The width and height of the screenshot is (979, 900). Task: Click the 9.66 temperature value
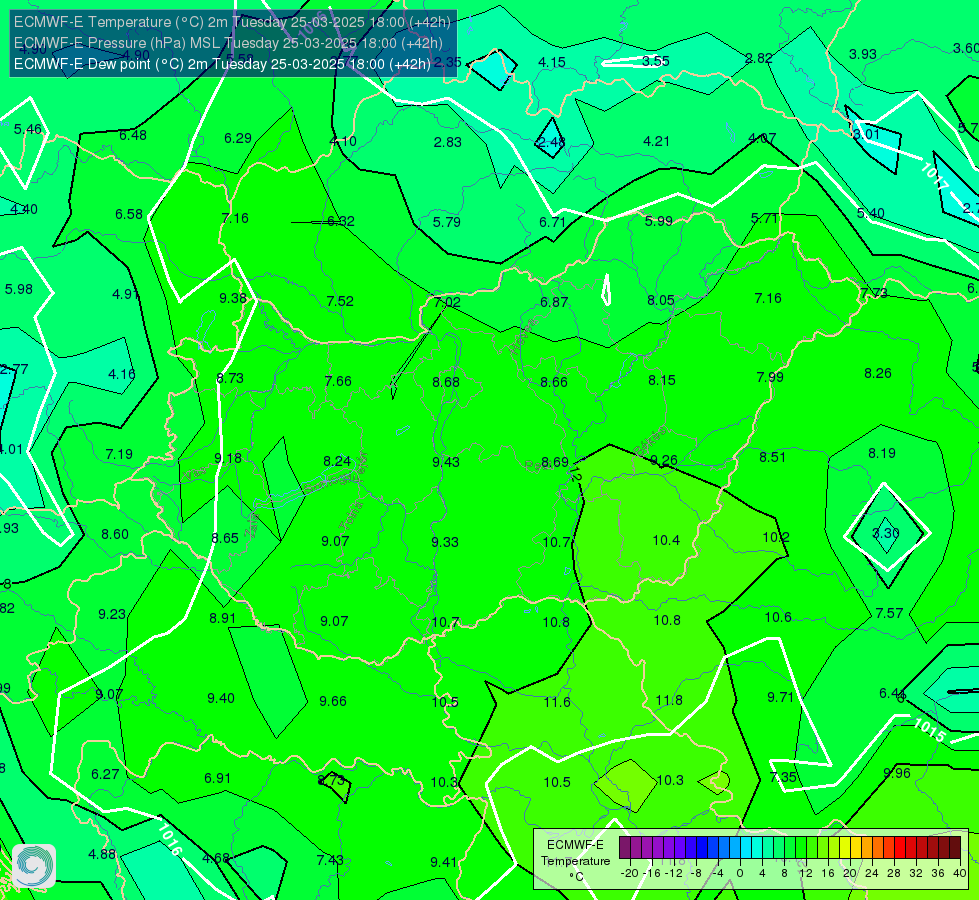333,701
